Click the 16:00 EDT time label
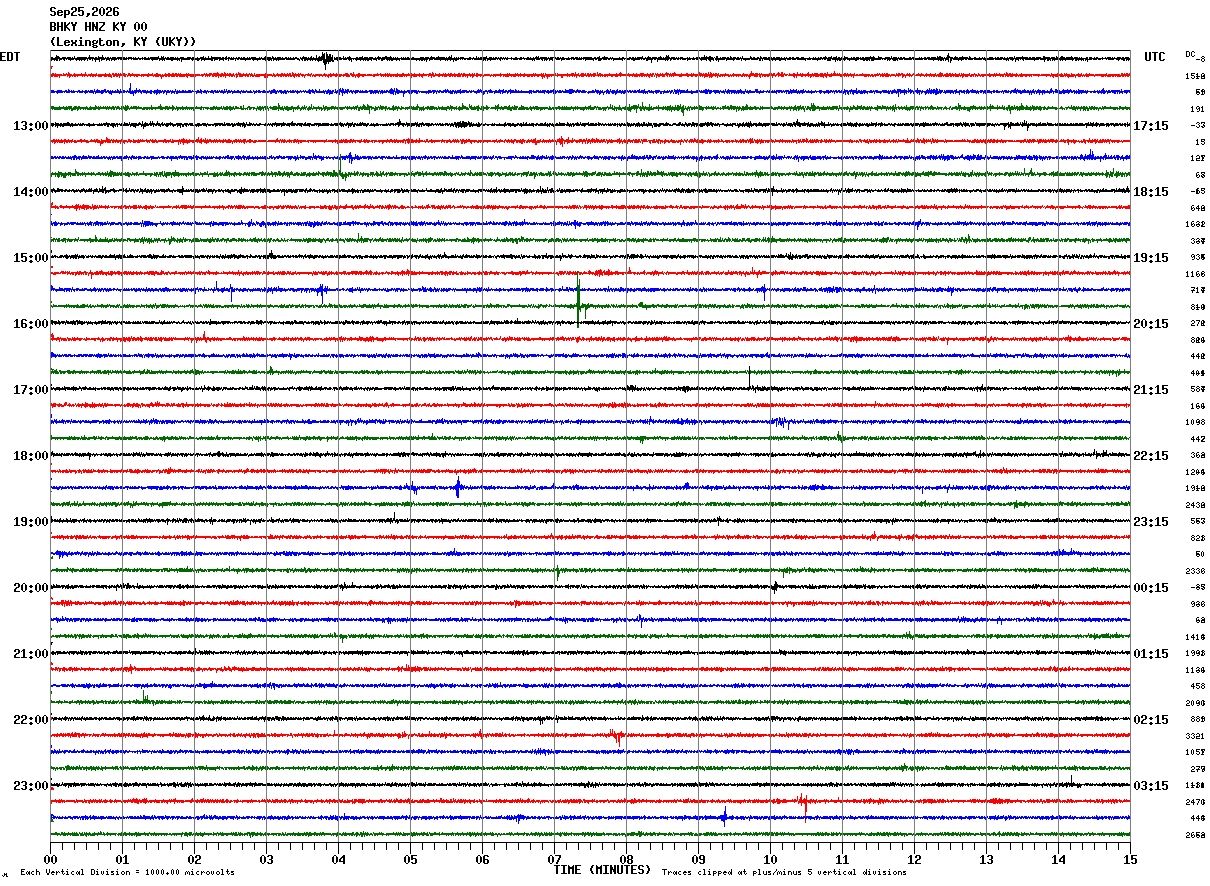This screenshot has height=886, width=1210. 30,324
